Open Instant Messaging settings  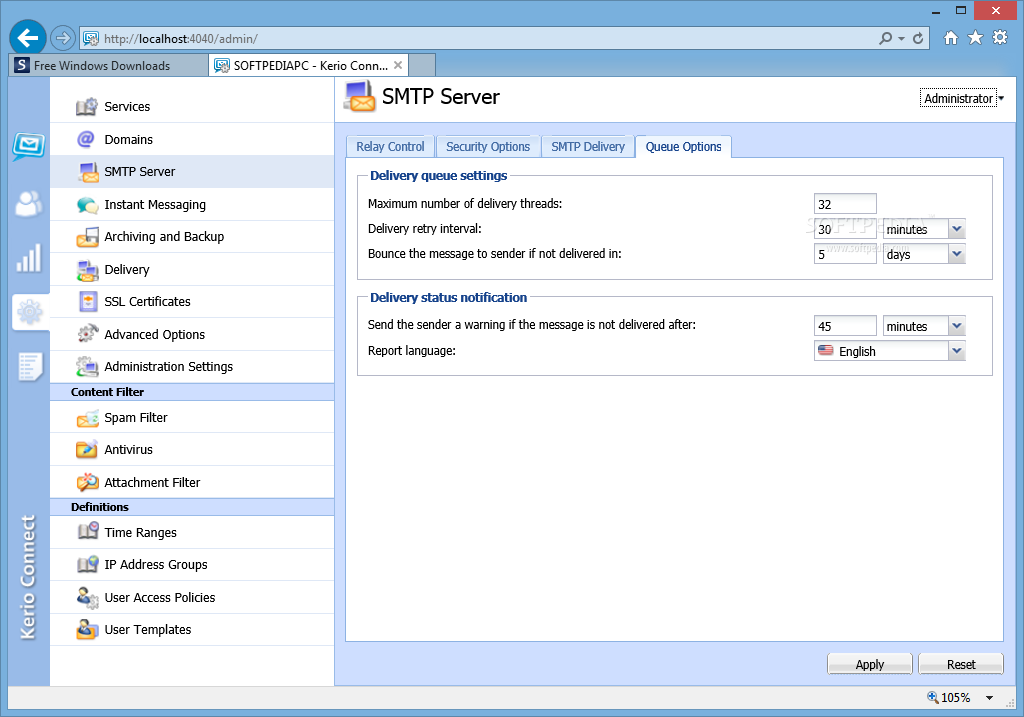[192, 204]
